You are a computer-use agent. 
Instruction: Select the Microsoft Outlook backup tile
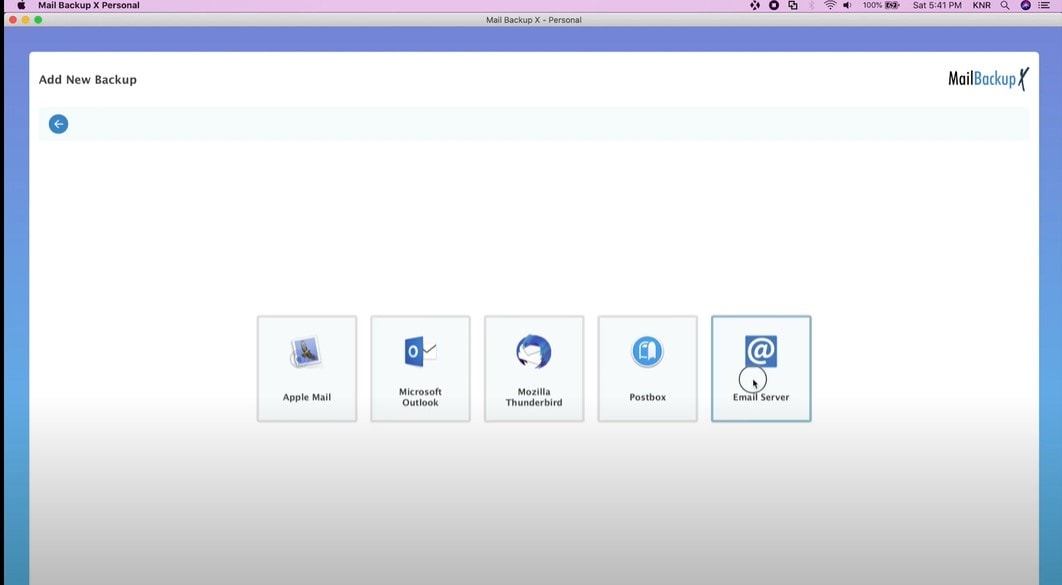click(420, 369)
